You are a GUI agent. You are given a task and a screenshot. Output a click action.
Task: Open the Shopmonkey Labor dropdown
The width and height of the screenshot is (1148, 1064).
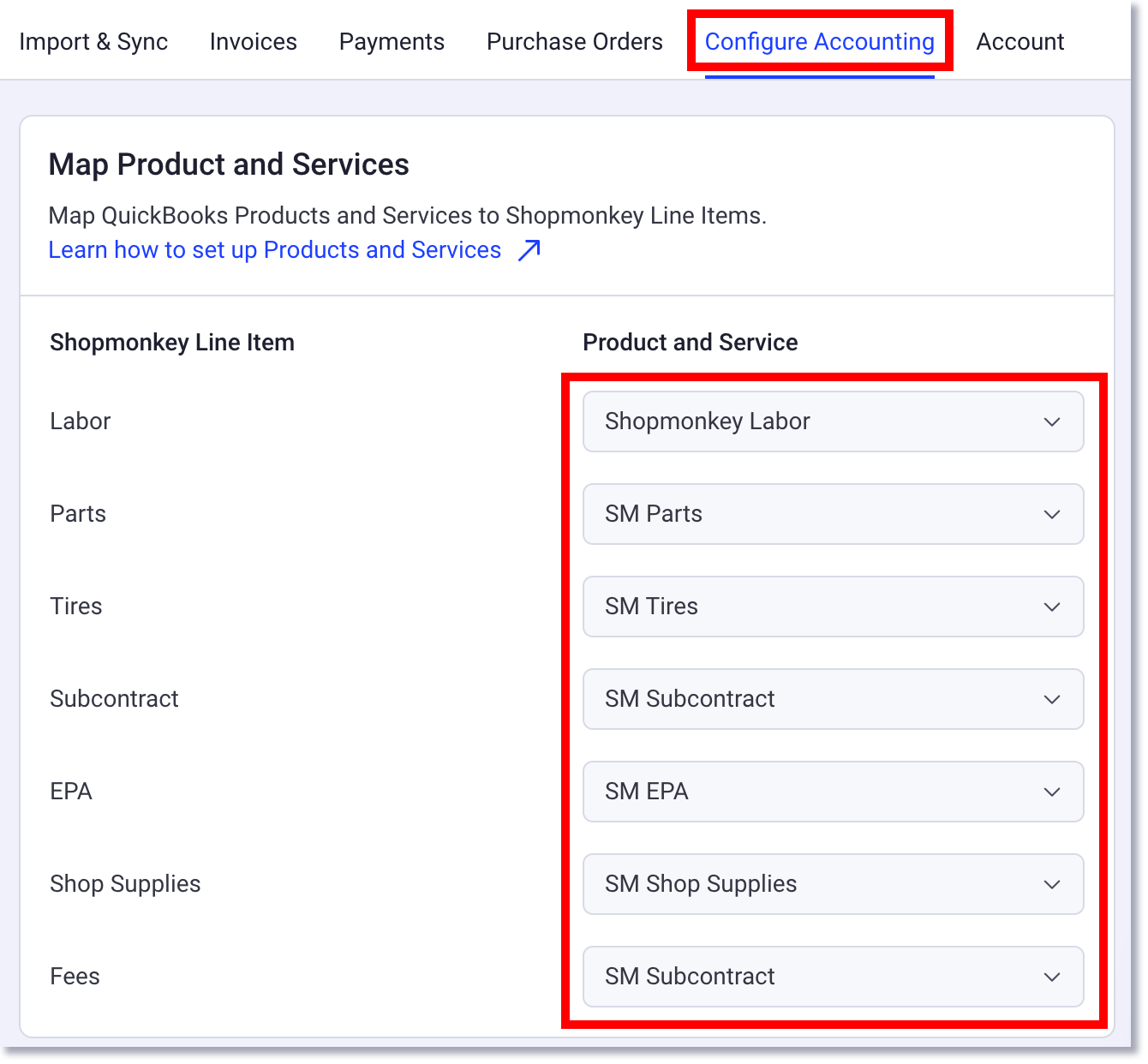(834, 421)
